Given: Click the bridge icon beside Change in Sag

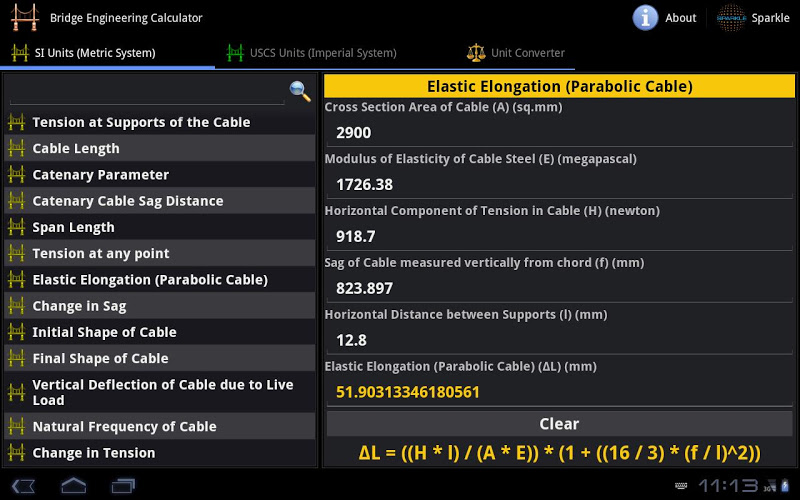Looking at the screenshot, I should click(16, 306).
